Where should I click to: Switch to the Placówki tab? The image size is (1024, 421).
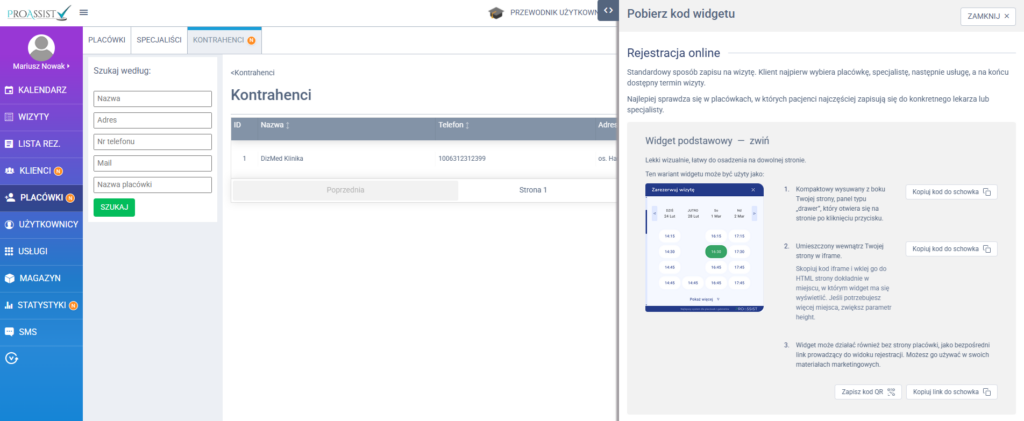pos(107,40)
